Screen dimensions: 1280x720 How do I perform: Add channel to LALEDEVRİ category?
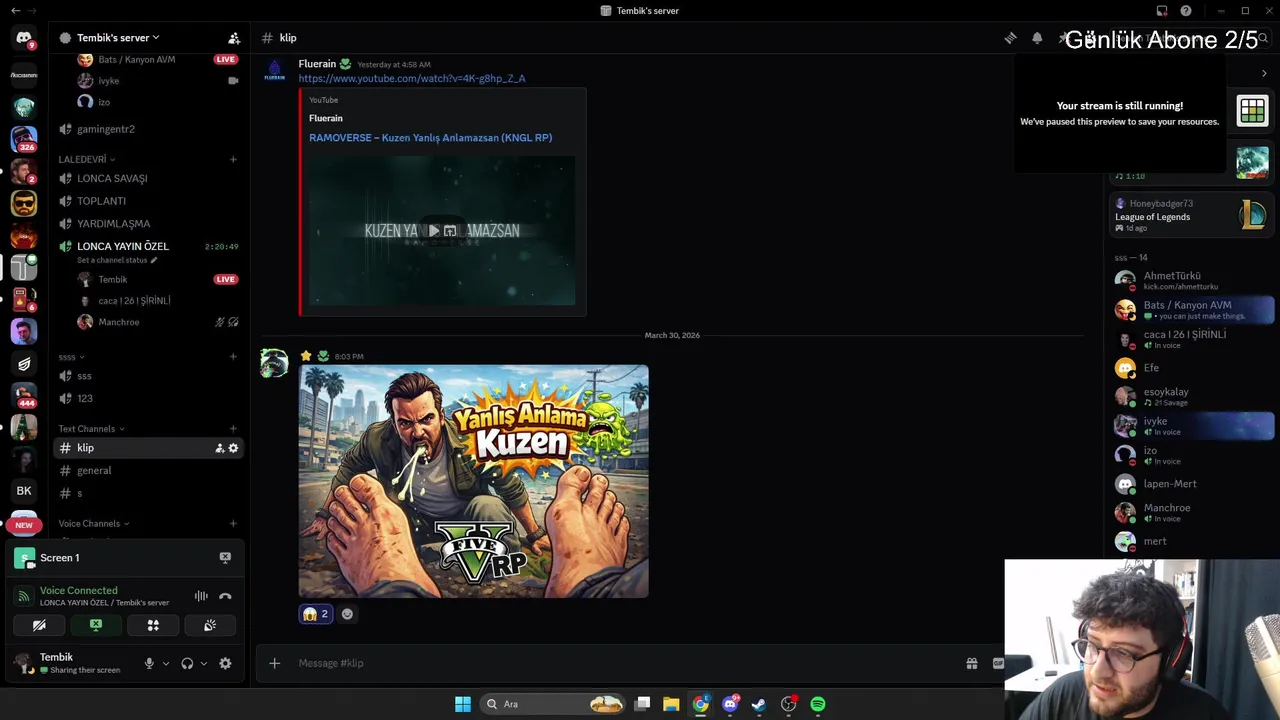tap(233, 159)
